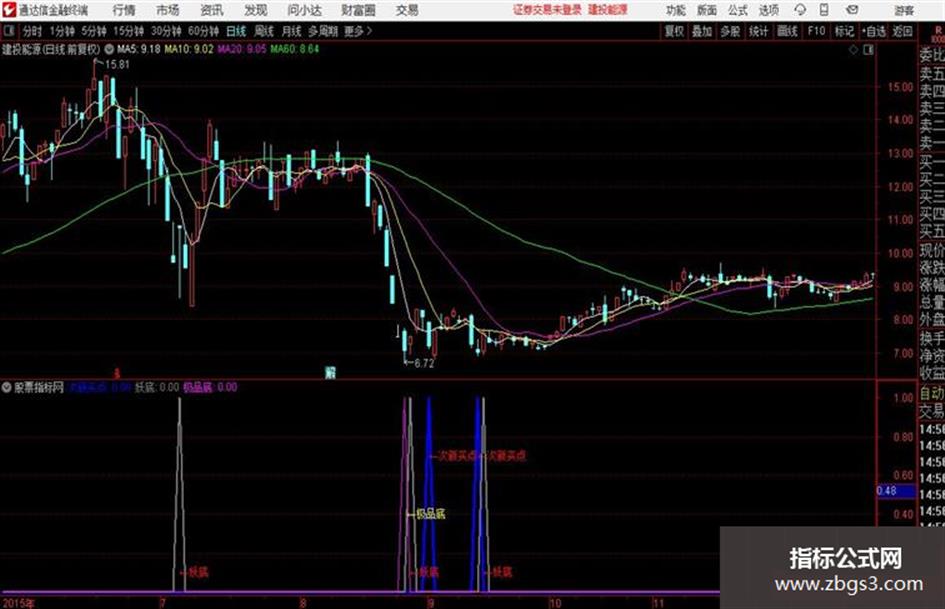Click the MA60: 8.64 value label
Screen dimensions: 945x609
click(295, 49)
